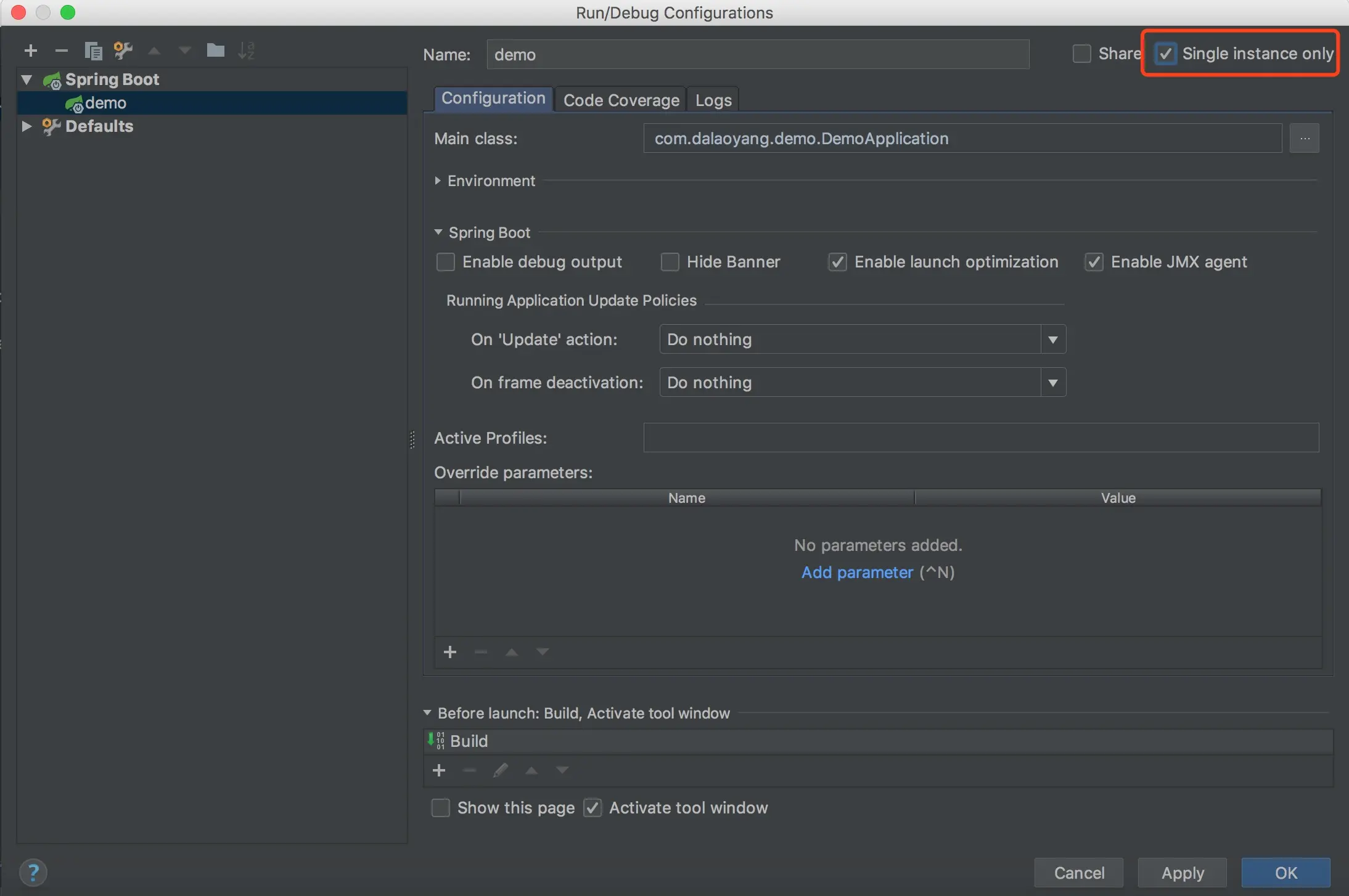Click the add before-launch task plus icon
Viewport: 1349px width, 896px height.
(439, 770)
